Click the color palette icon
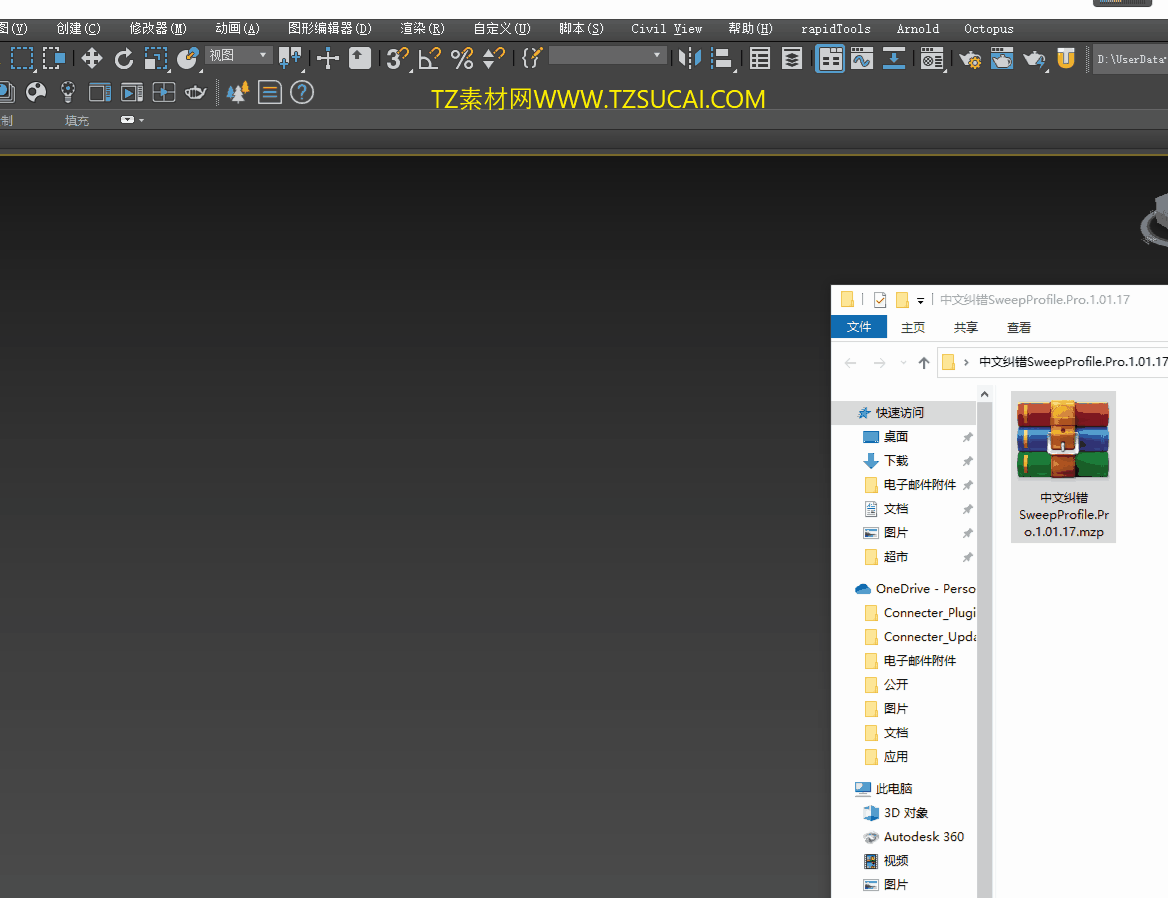Viewport: 1168px width, 898px height. point(36,92)
